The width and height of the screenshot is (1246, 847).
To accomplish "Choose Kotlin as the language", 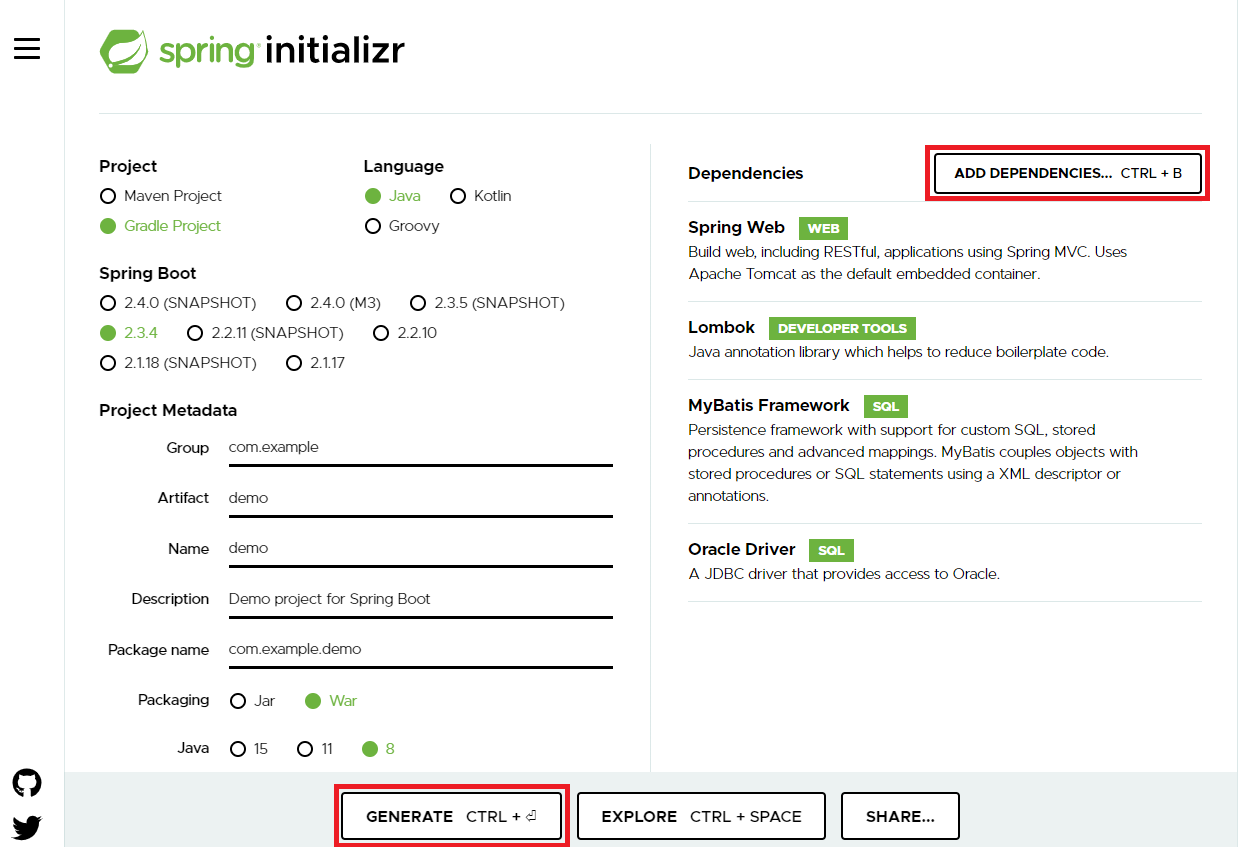I will tap(481, 196).
